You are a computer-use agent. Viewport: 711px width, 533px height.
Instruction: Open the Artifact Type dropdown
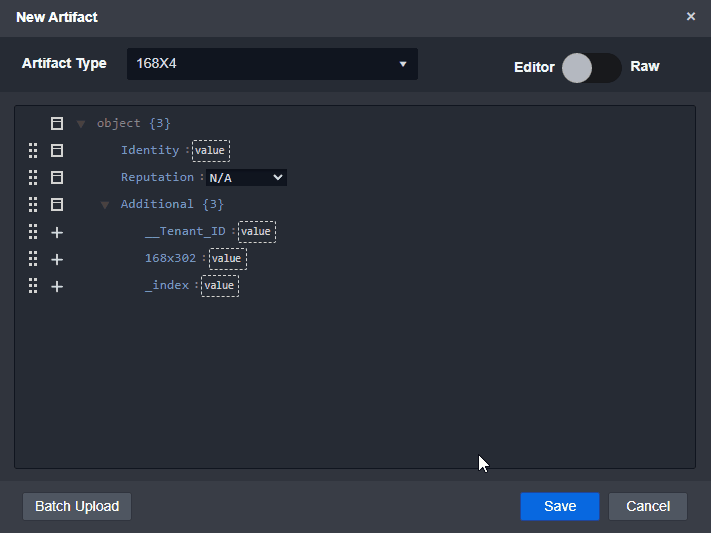[x=272, y=64]
